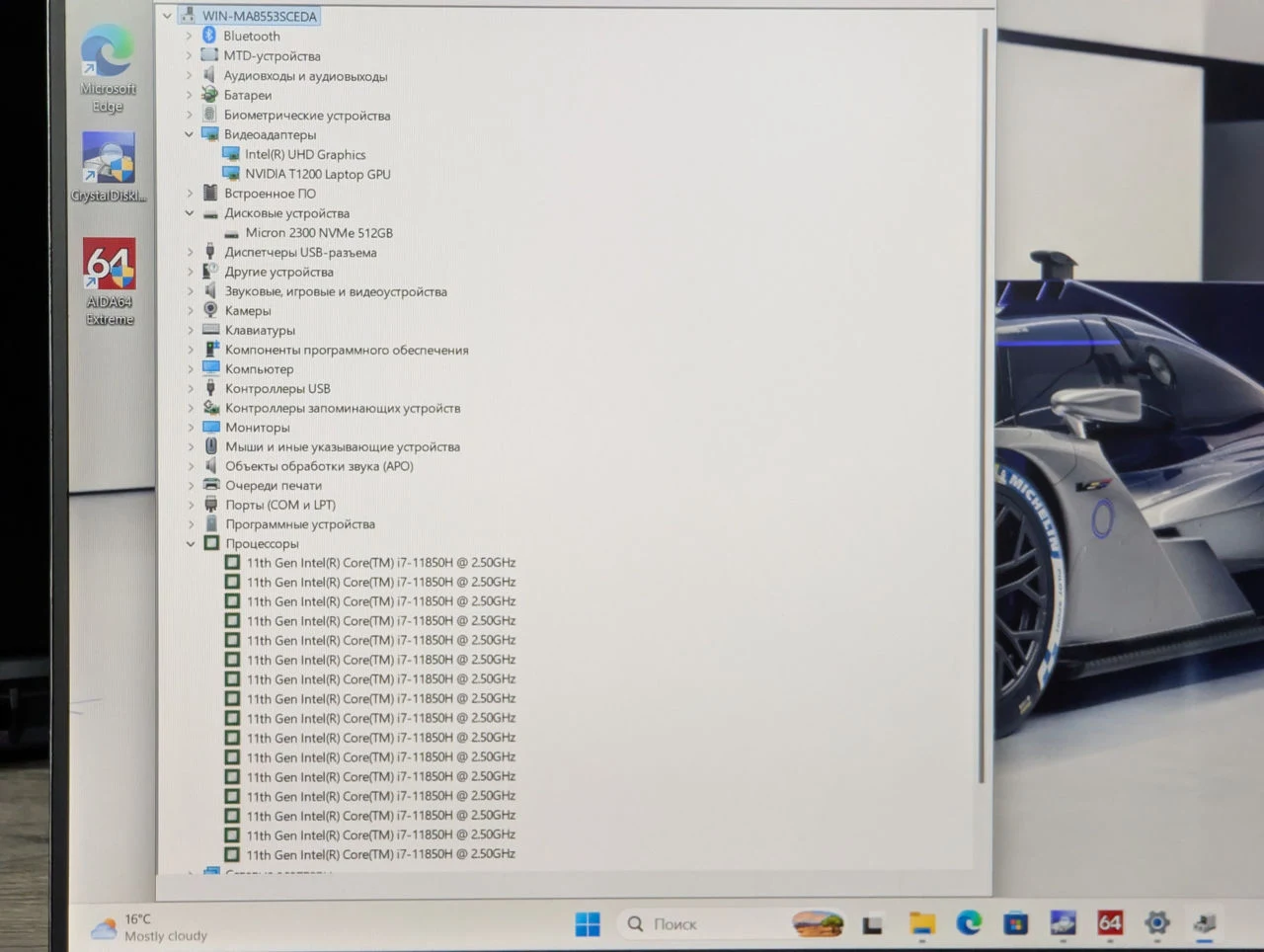
Task: Expand the Клавиатуры category
Action: [191, 330]
